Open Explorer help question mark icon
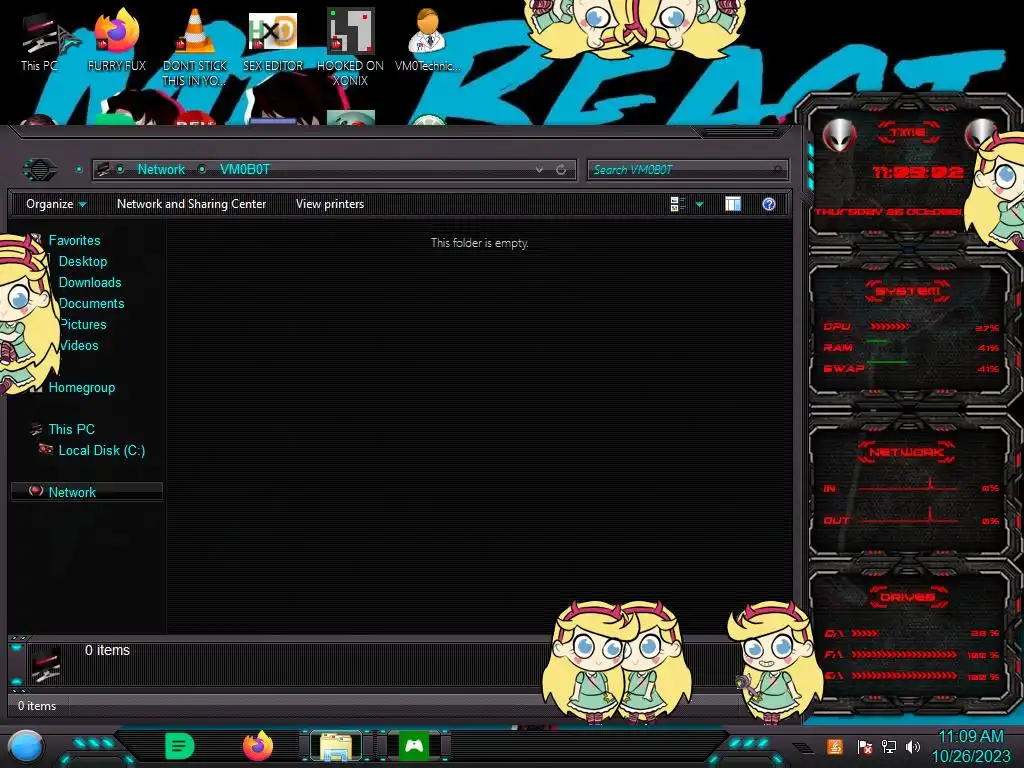This screenshot has width=1024, height=768. coord(769,204)
